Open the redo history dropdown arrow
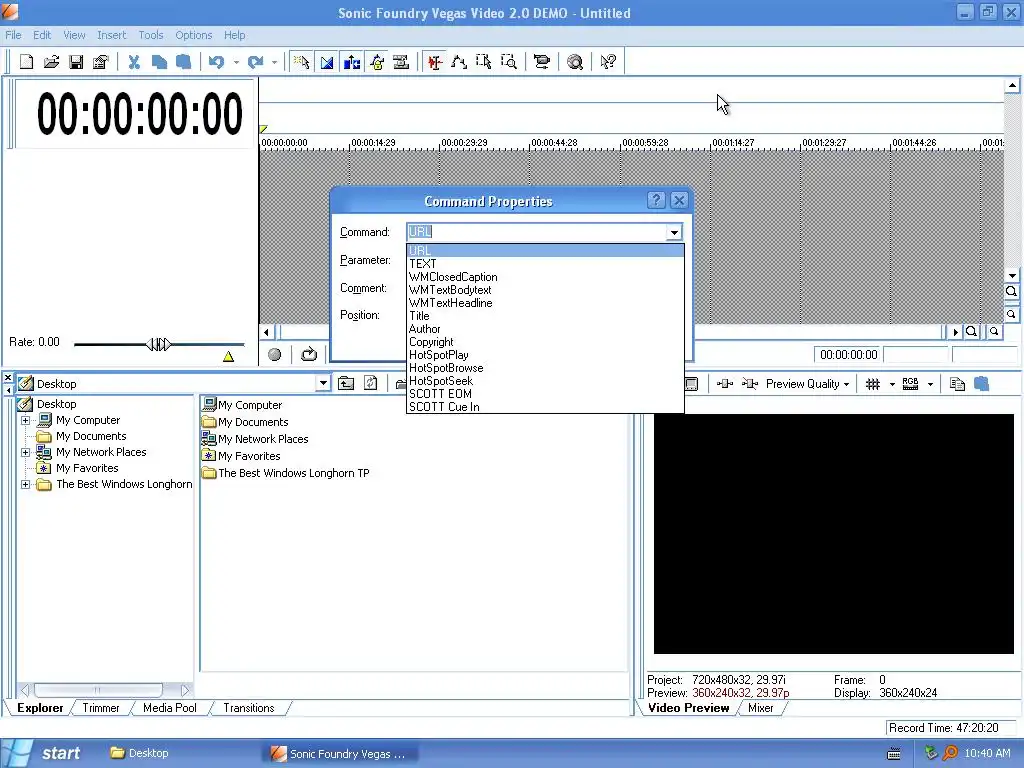The image size is (1024, 768). coord(274,62)
